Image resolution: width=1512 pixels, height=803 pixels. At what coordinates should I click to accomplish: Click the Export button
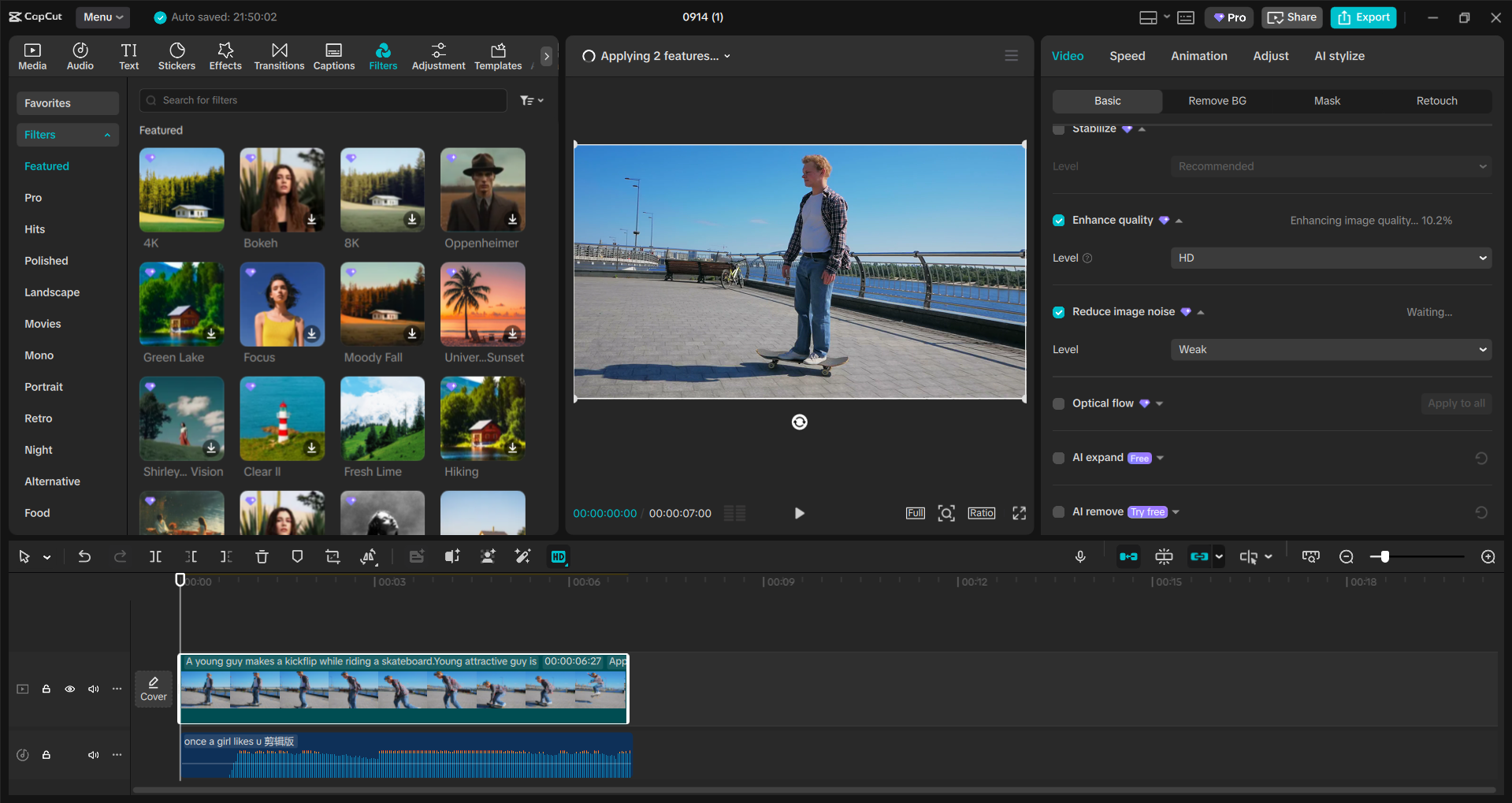pyautogui.click(x=1362, y=17)
